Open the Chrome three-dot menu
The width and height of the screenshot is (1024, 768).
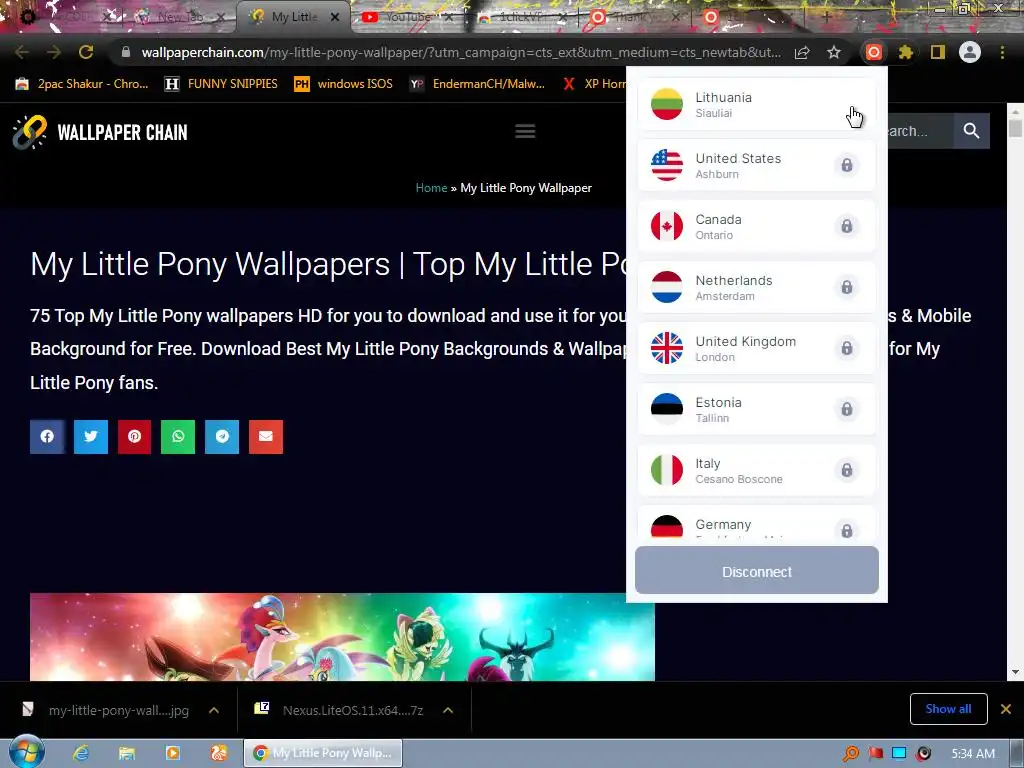point(1002,52)
